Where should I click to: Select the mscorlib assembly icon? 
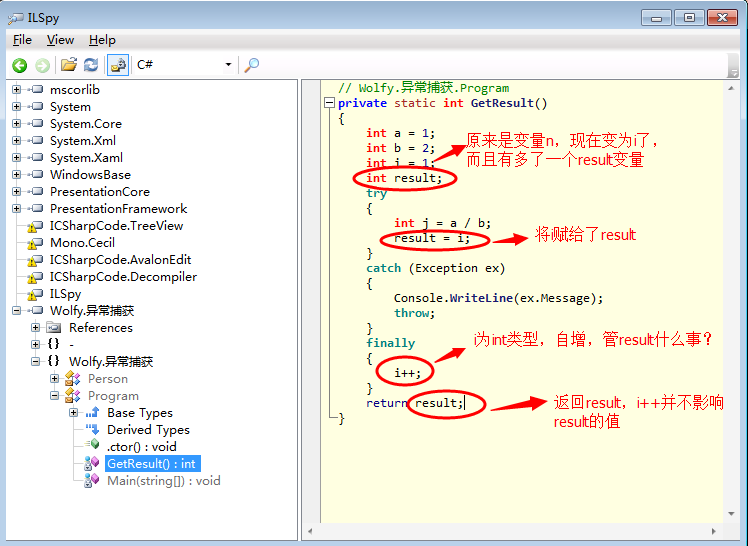pyautogui.click(x=35, y=89)
